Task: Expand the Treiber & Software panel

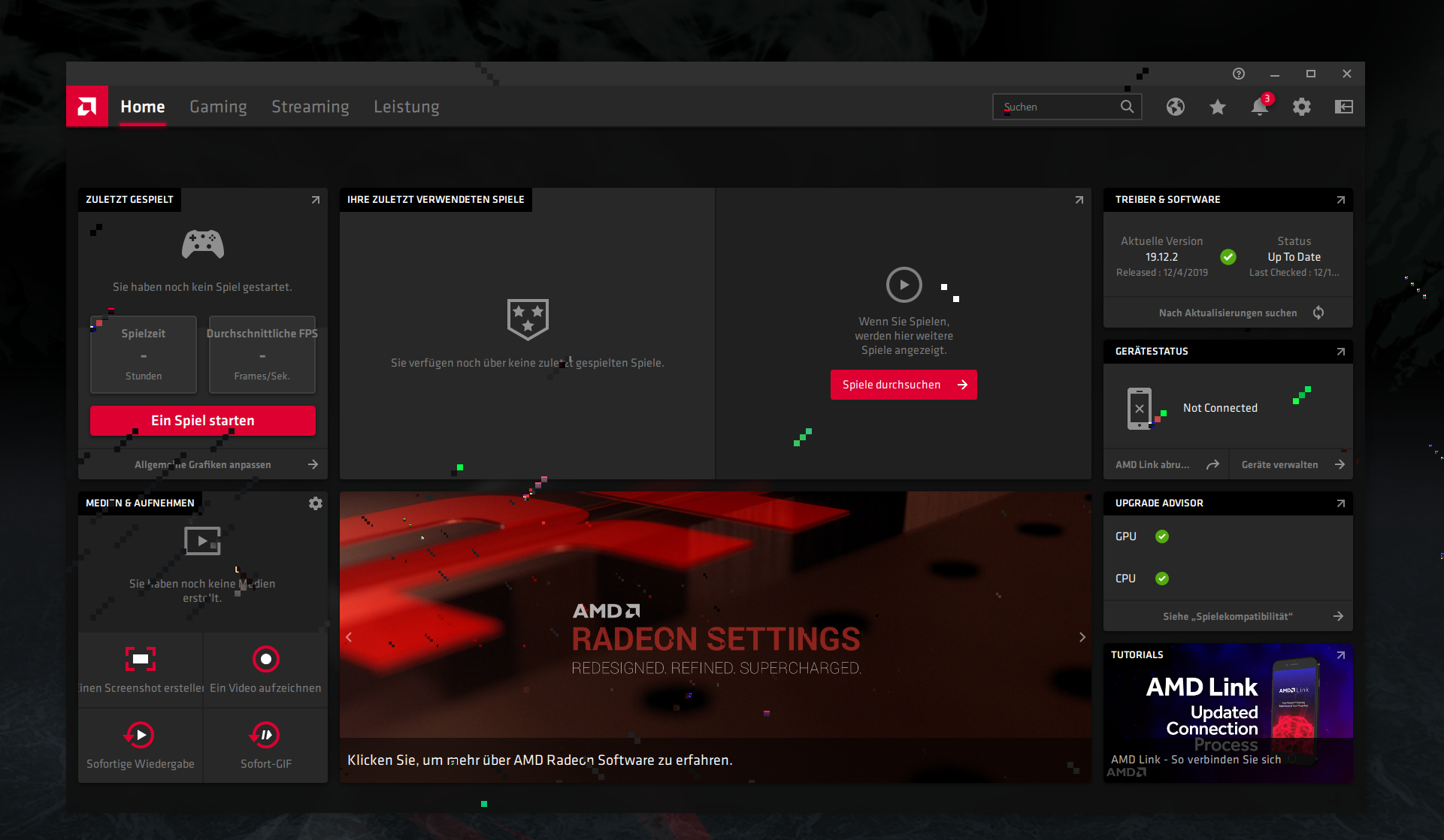Action: [x=1340, y=200]
